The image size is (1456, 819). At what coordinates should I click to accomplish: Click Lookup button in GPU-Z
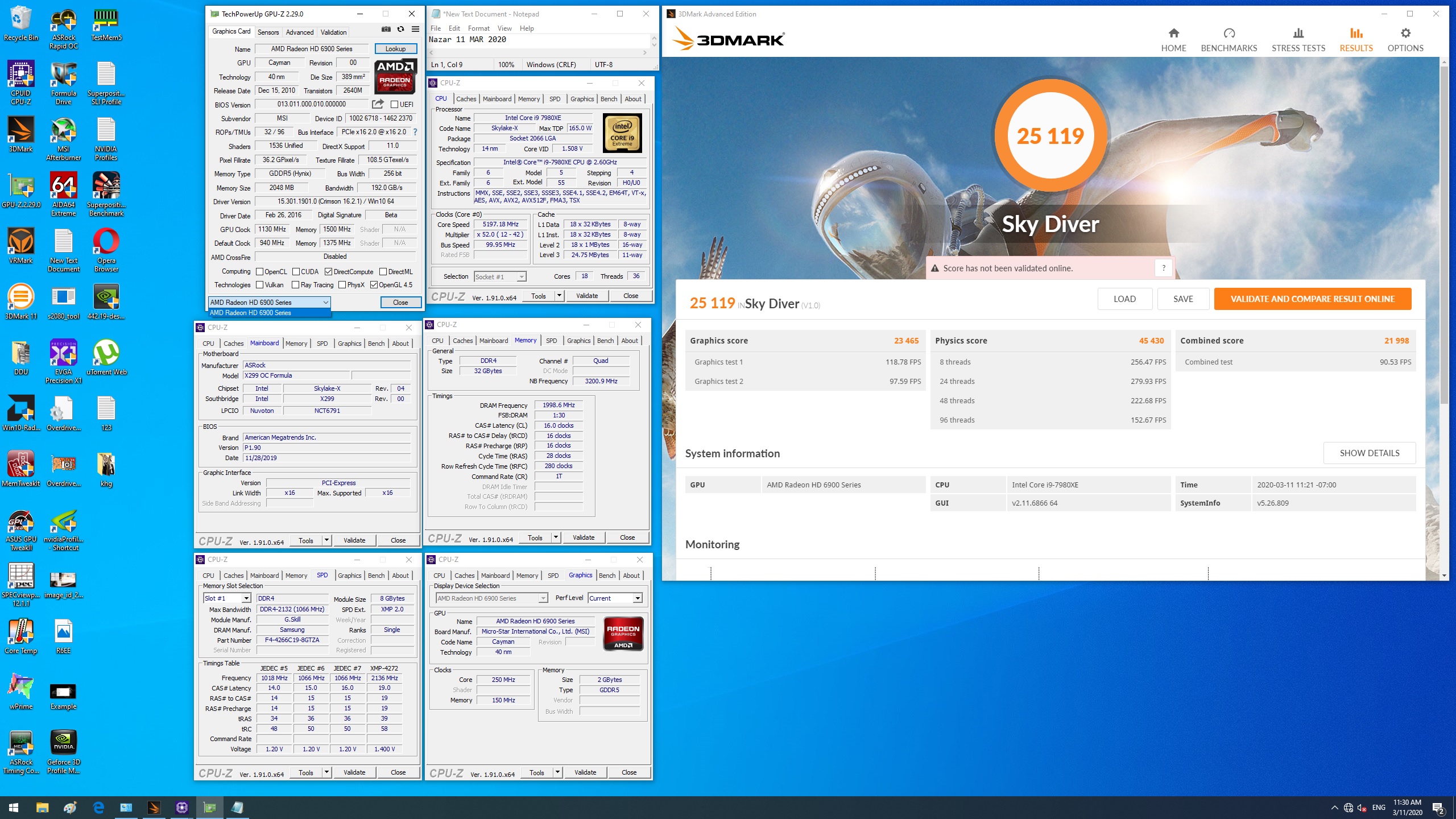(x=395, y=49)
